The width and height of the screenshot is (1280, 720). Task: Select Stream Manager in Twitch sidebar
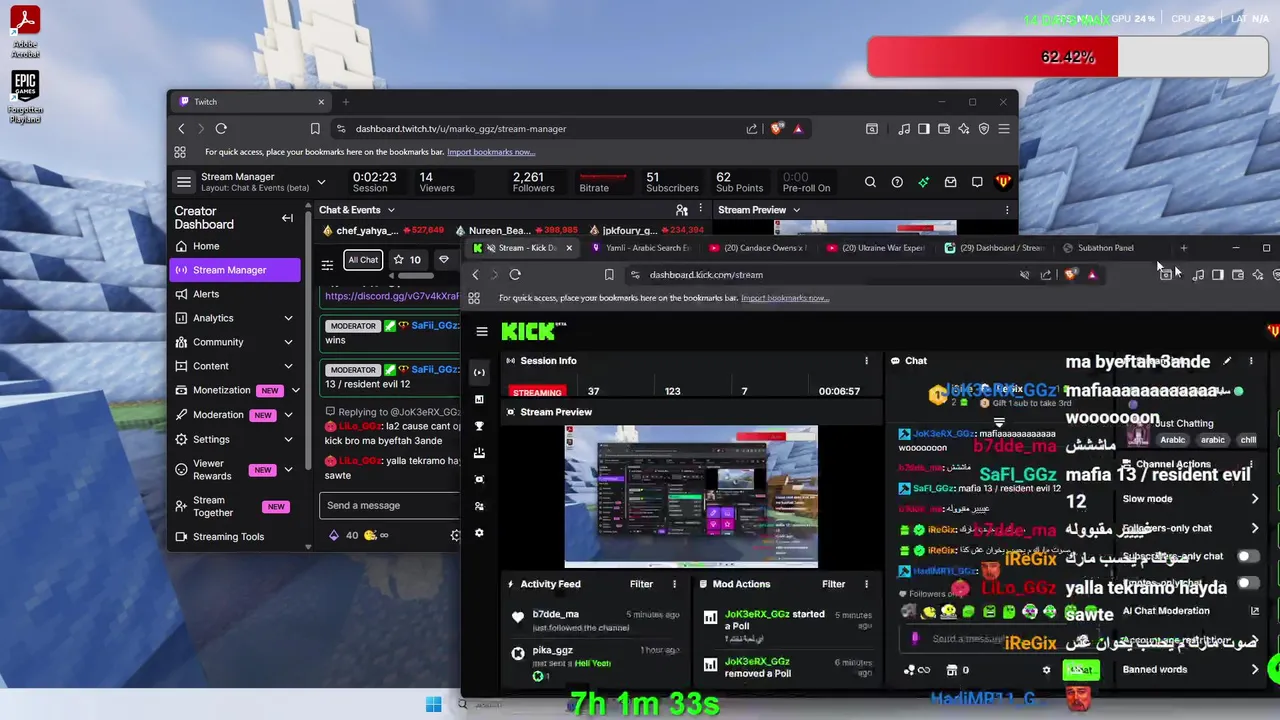click(235, 270)
